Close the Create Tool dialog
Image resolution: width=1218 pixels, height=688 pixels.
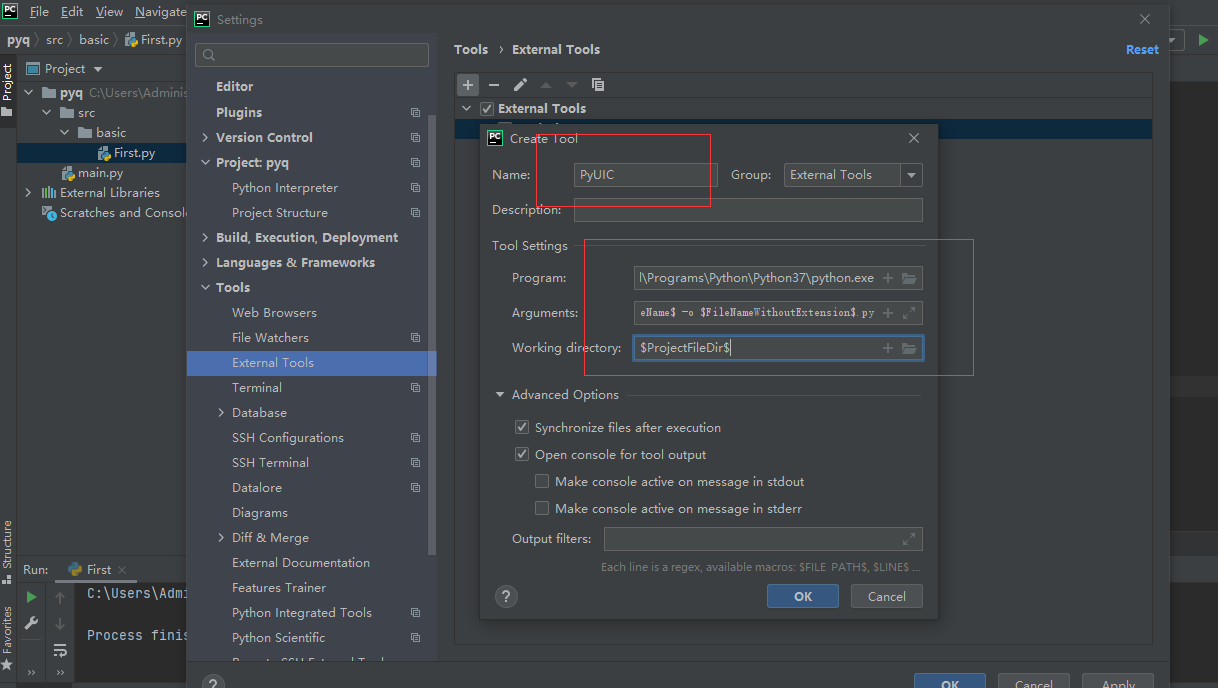click(913, 138)
